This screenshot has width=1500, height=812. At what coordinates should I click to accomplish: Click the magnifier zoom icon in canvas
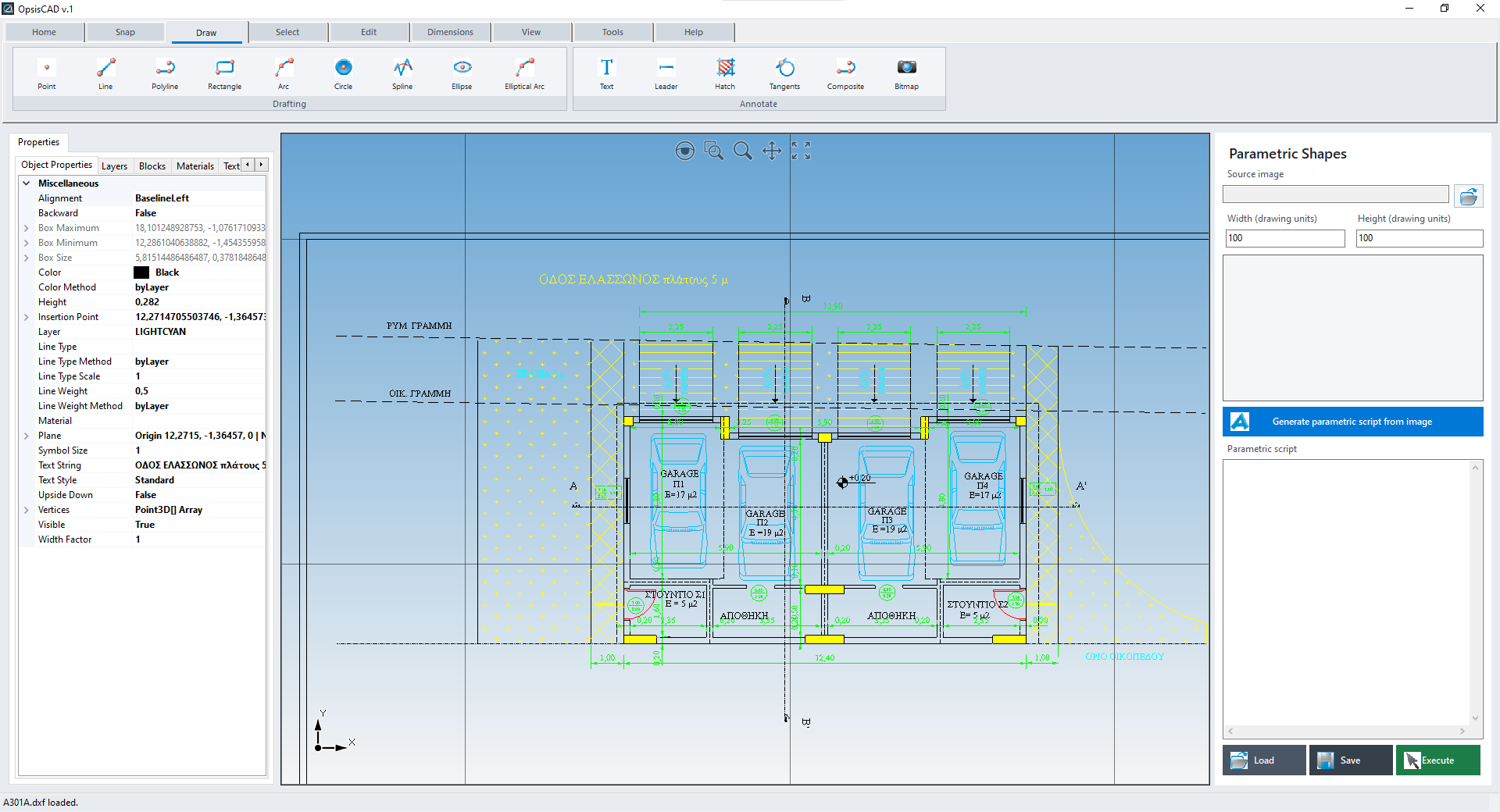[743, 151]
